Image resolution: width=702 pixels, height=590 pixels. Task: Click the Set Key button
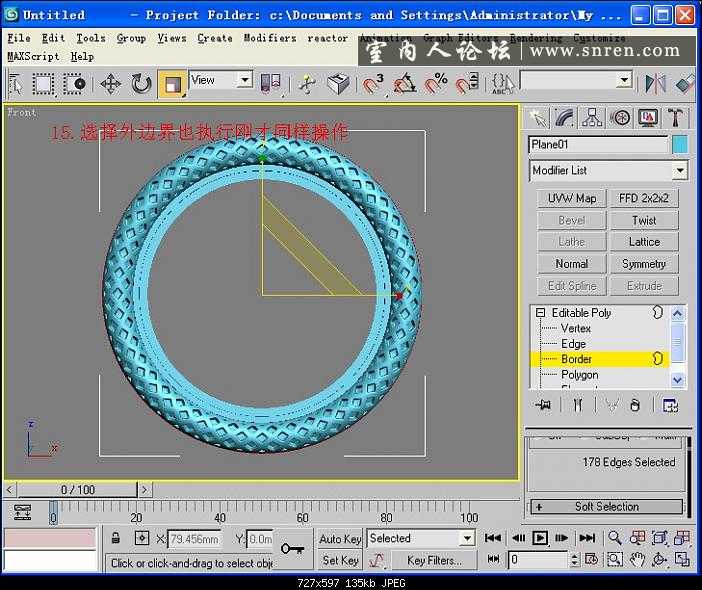tap(340, 560)
